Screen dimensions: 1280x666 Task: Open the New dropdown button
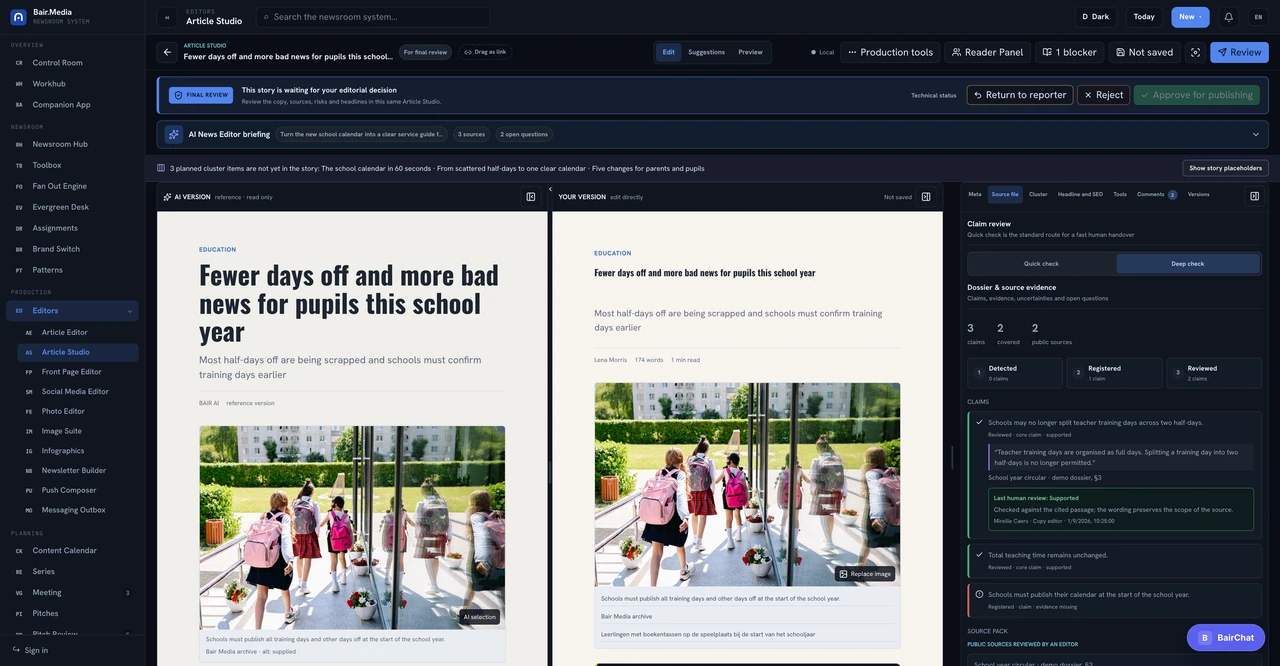(1190, 17)
